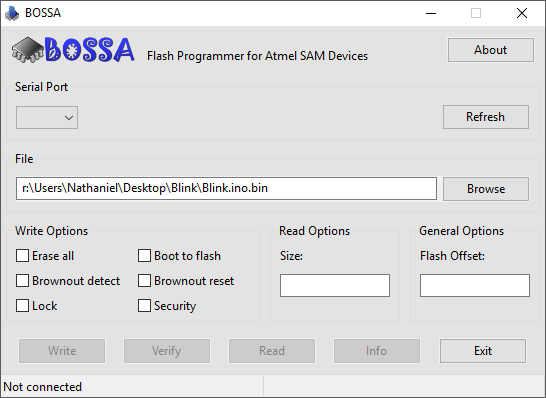Screen dimensions: 546x398
Task: Toggle the Brownout detect checkbox
Action: (x=22, y=281)
